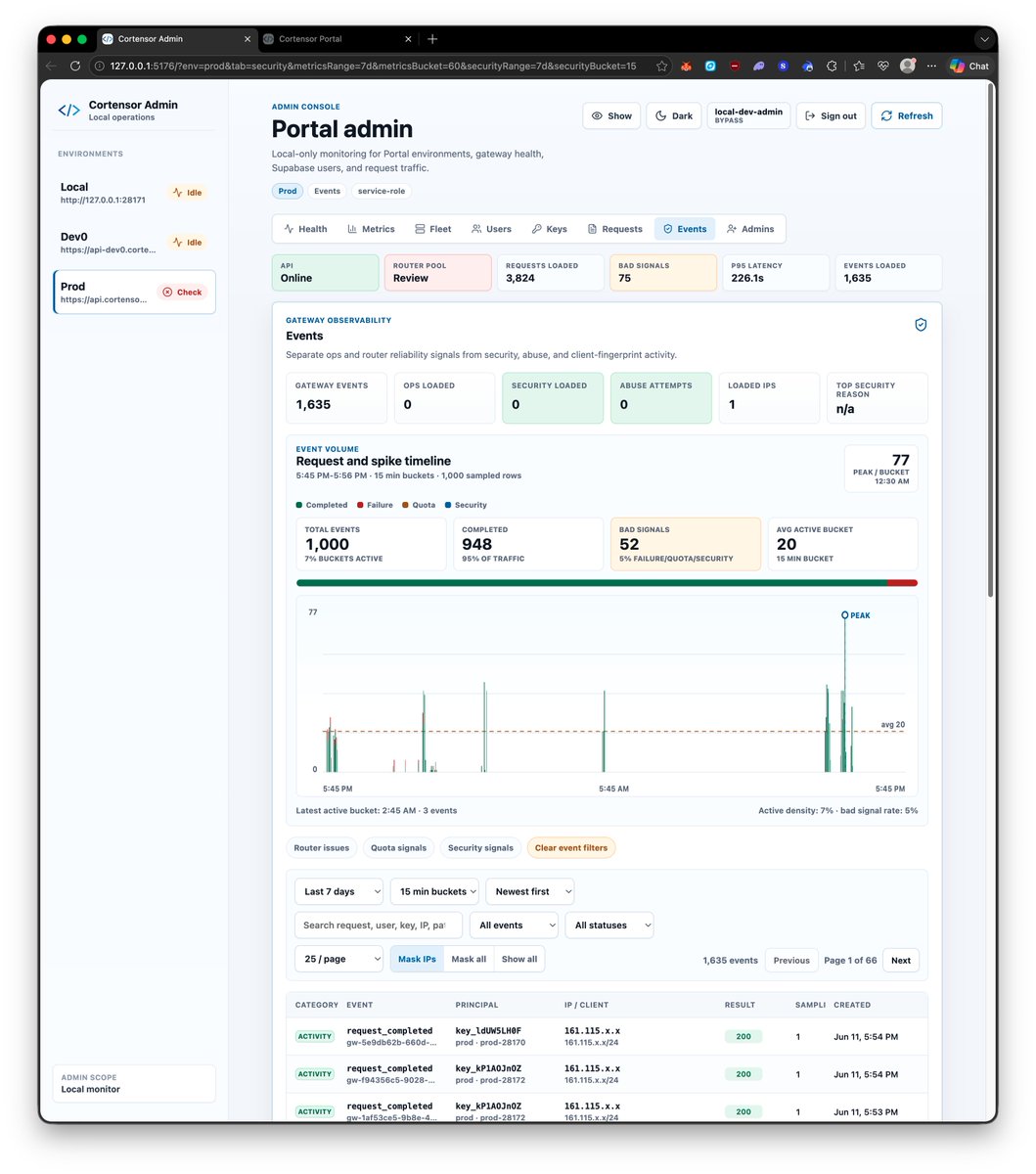Open browser extensions puzzle icon
The width and height of the screenshot is (1036, 1174).
pos(832,66)
